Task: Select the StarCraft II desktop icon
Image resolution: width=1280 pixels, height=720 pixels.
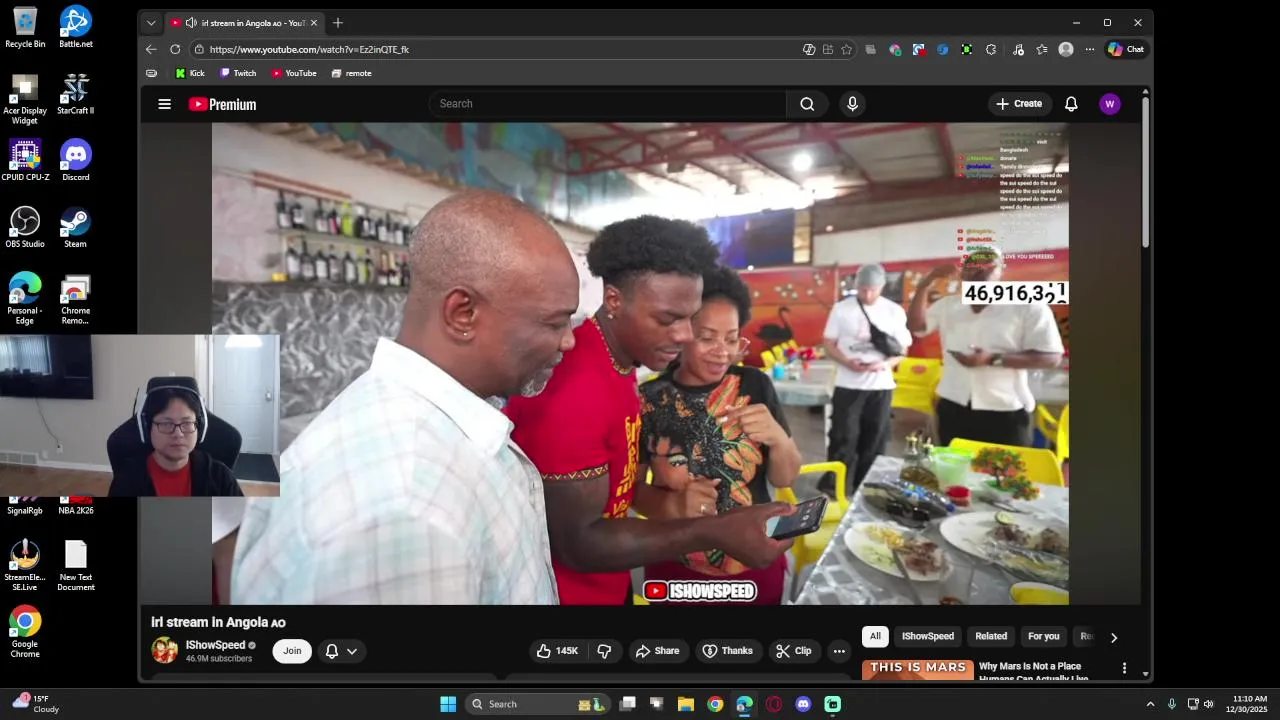Action: [76, 94]
